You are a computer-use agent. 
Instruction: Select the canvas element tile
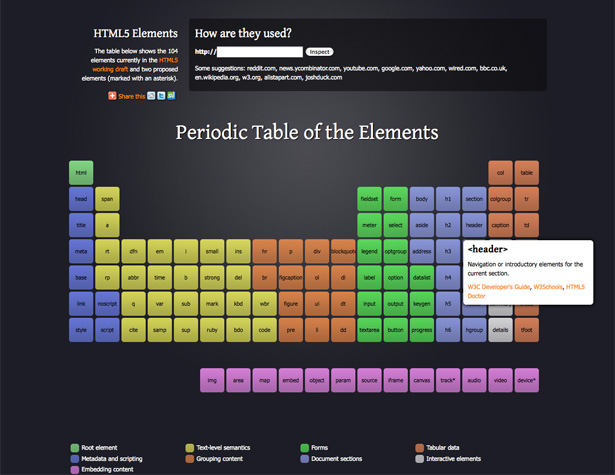coord(422,380)
